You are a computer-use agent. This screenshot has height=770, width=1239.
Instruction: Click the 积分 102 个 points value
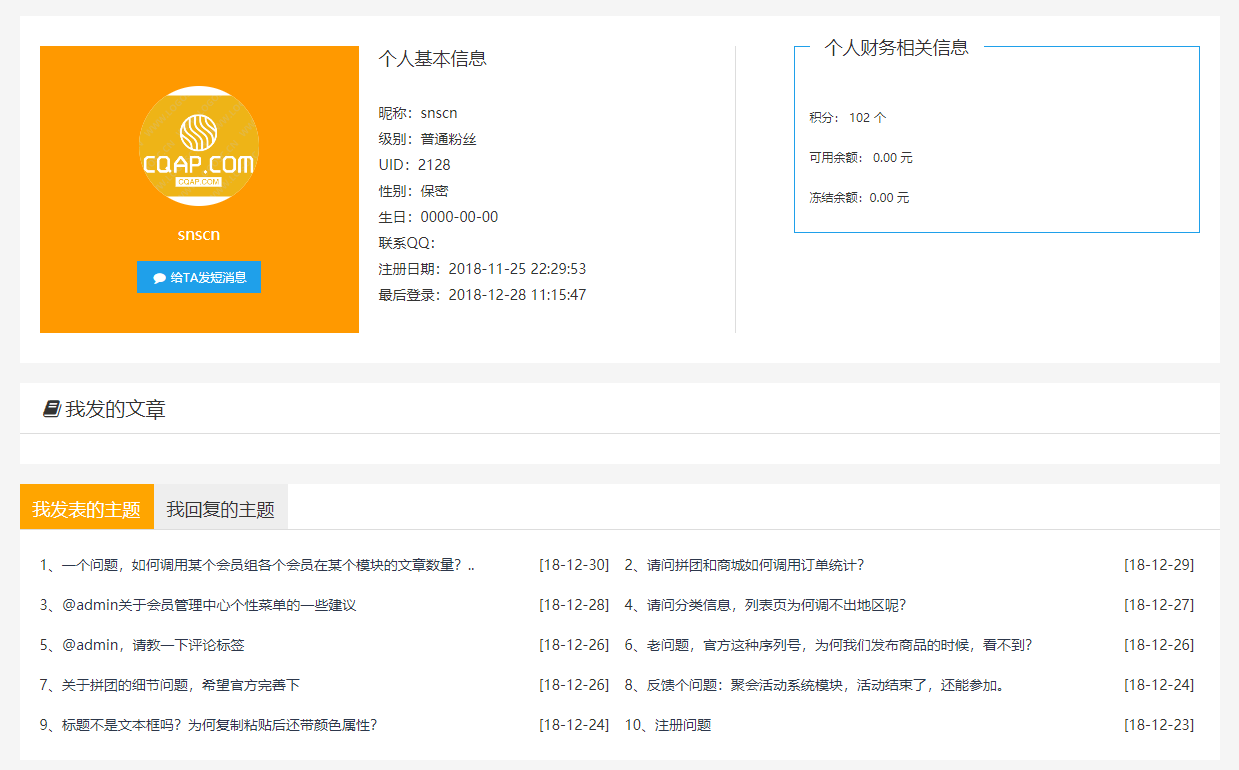[x=866, y=118]
